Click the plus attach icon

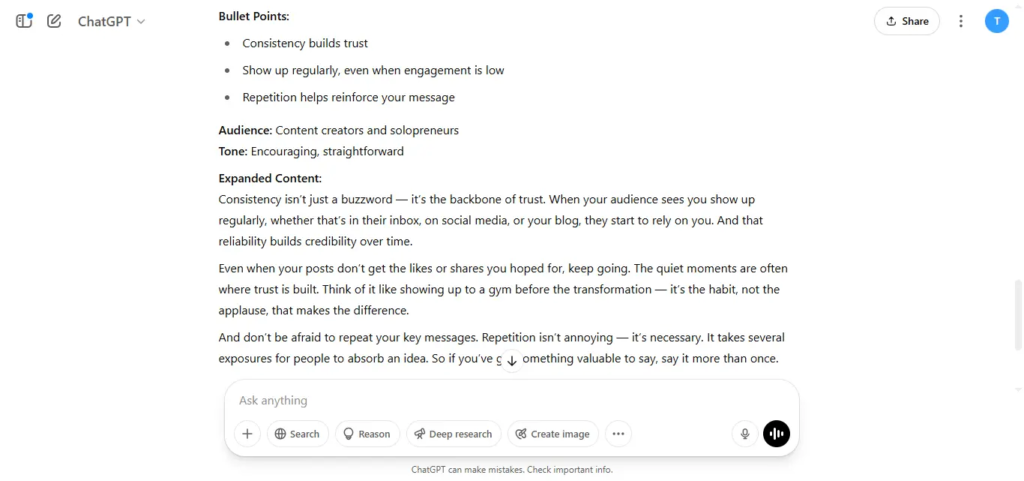click(x=248, y=434)
